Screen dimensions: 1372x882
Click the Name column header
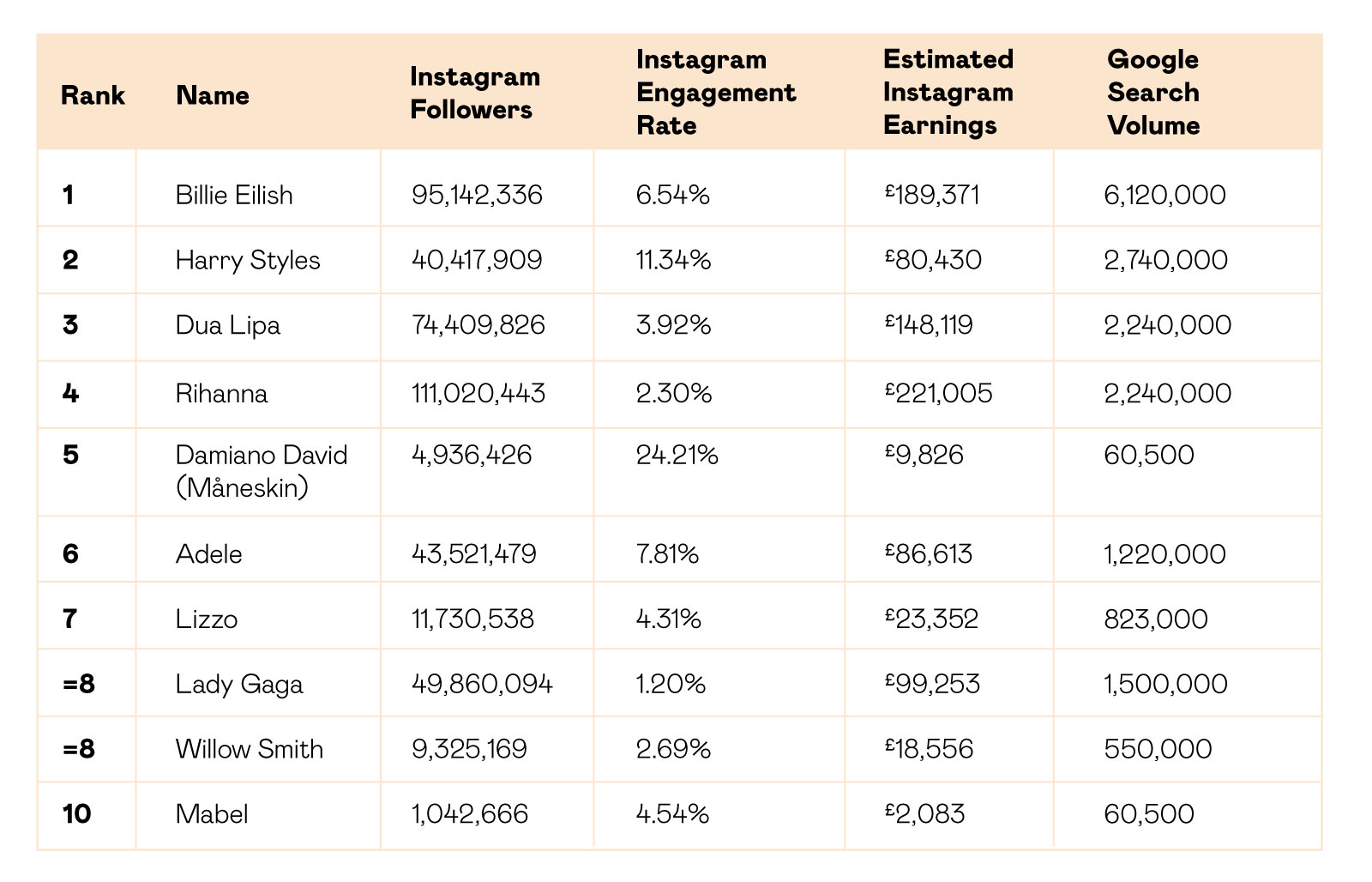pyautogui.click(x=213, y=95)
